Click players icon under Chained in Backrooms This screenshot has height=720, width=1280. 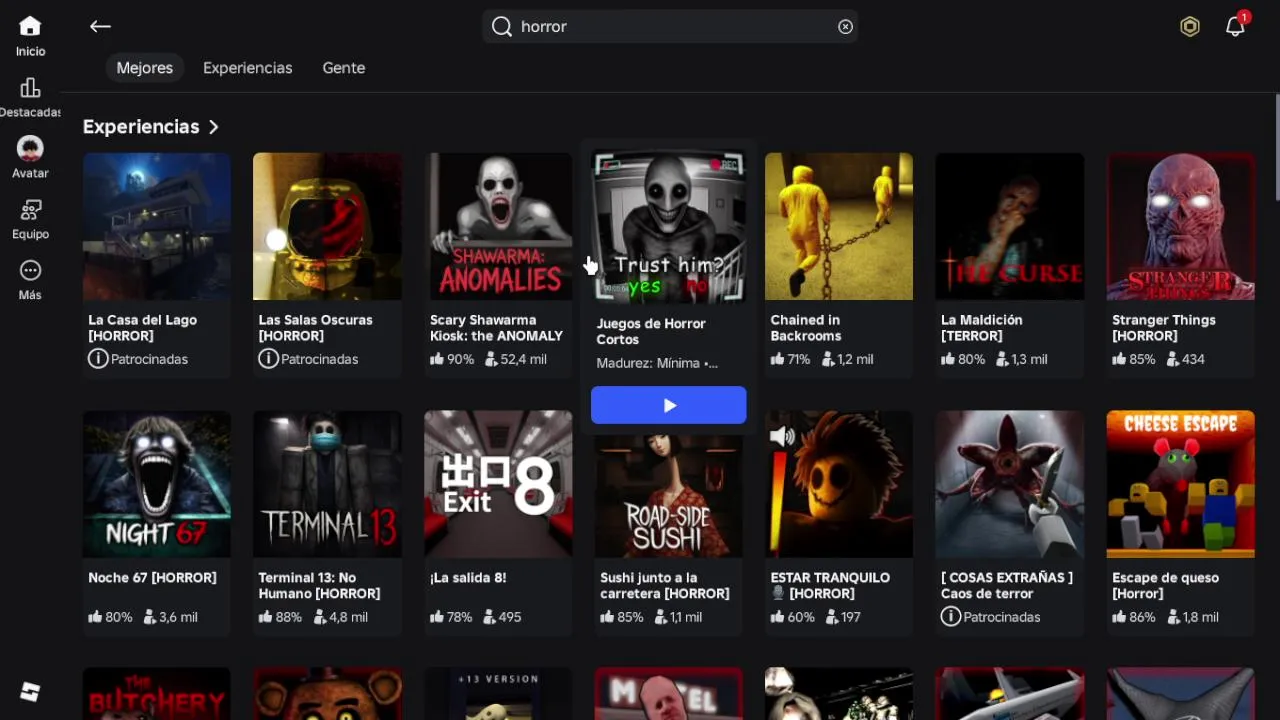pos(827,359)
